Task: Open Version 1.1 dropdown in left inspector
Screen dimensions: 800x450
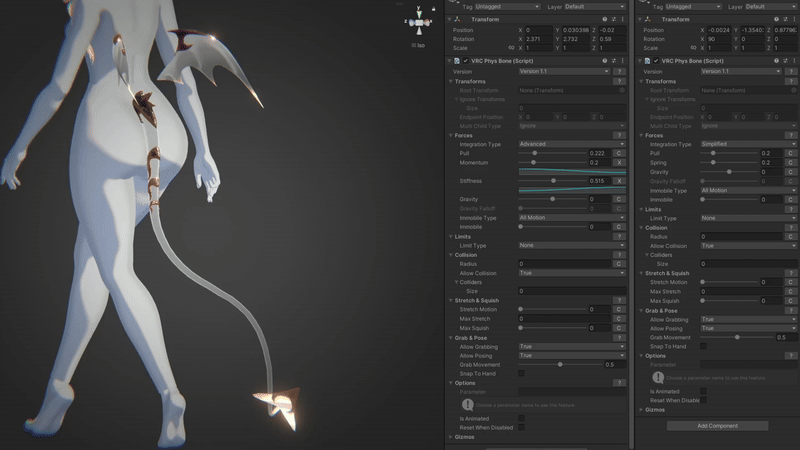Action: tap(564, 71)
